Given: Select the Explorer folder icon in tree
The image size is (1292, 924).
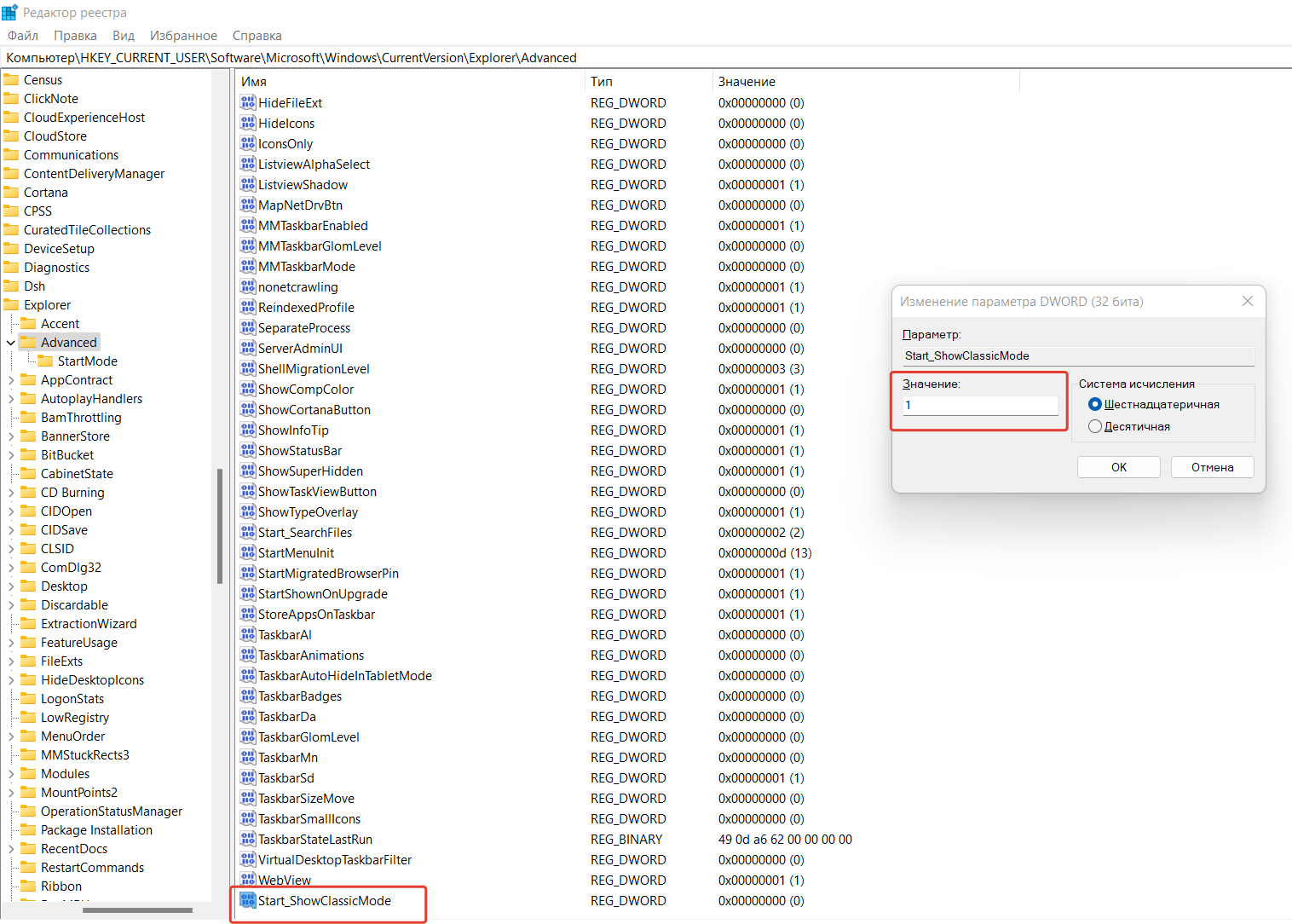Looking at the screenshot, I should pos(11,304).
